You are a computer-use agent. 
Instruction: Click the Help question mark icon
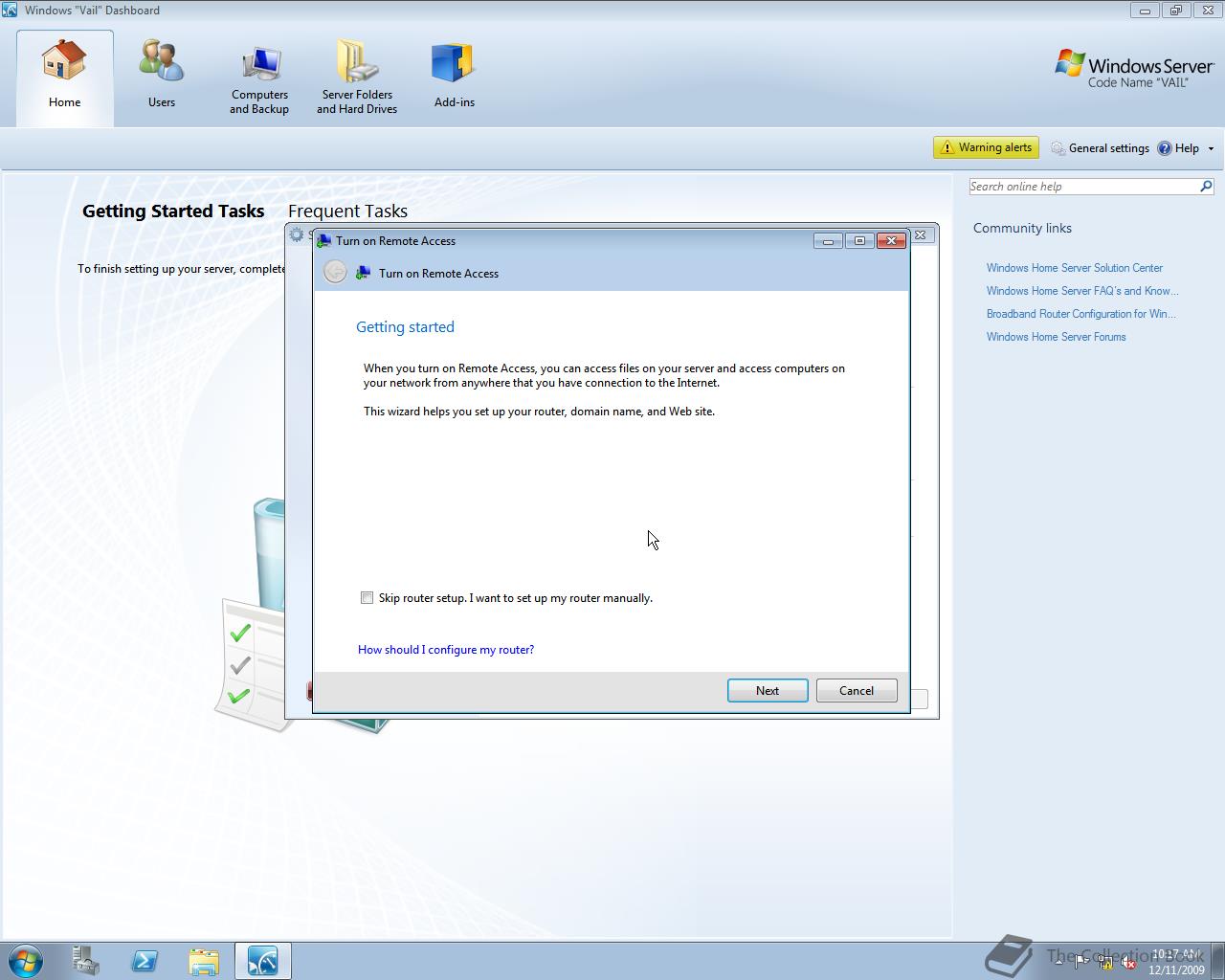[x=1165, y=148]
